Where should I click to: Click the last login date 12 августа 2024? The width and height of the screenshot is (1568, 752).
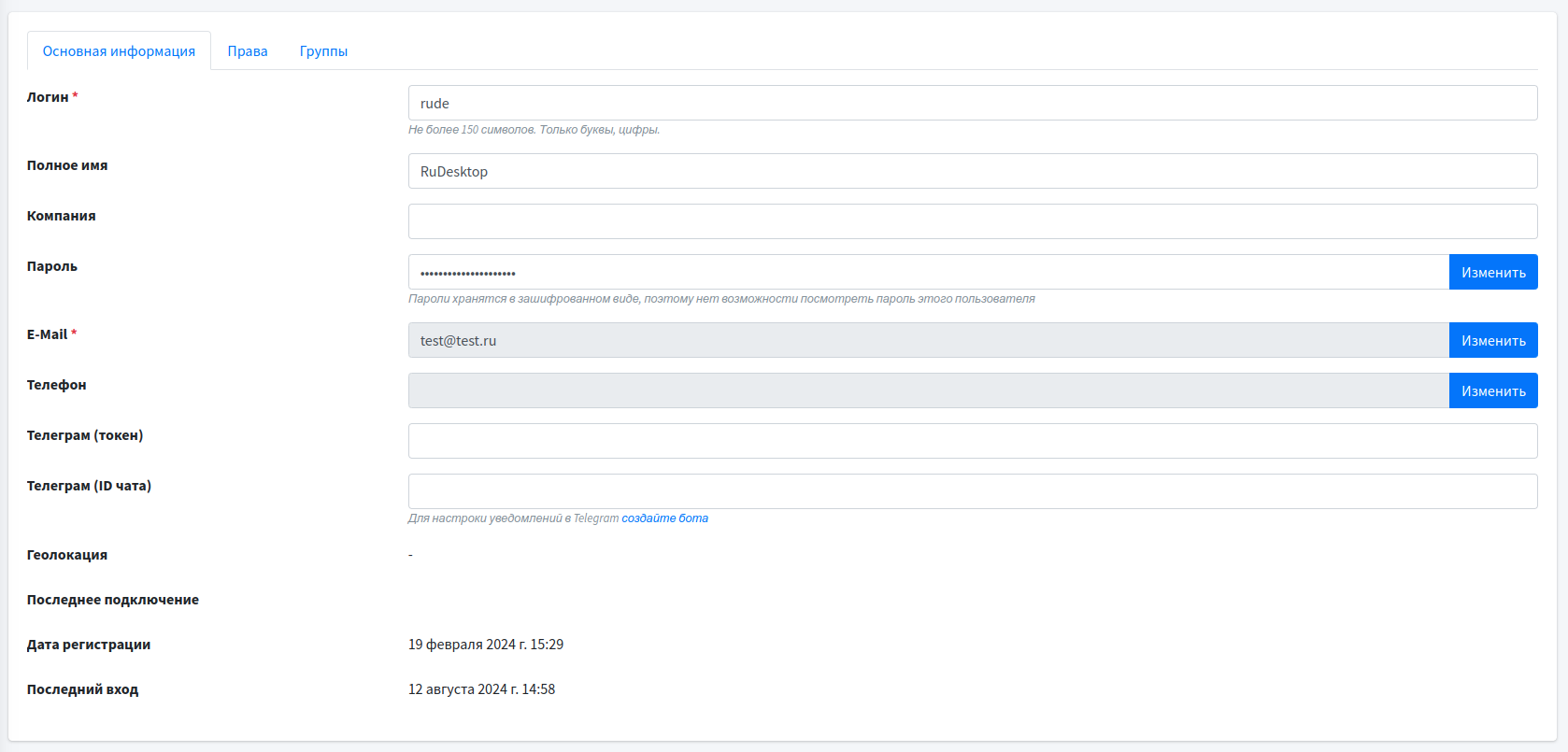[x=481, y=689]
